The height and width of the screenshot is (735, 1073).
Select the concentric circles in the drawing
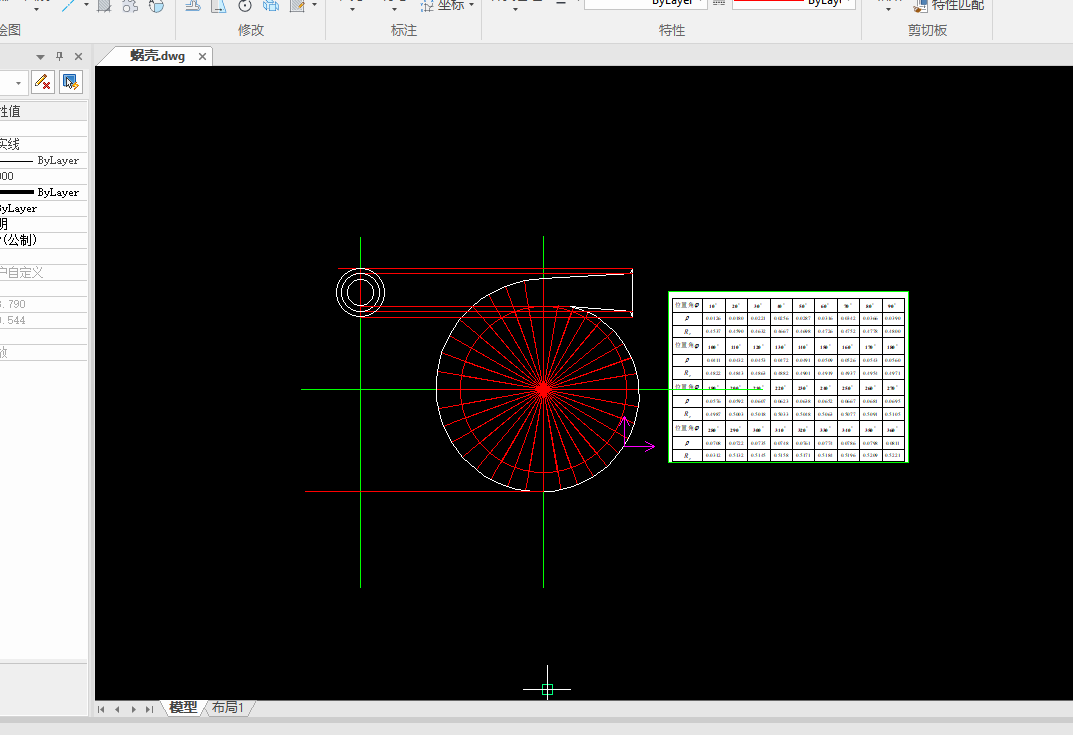coord(361,292)
